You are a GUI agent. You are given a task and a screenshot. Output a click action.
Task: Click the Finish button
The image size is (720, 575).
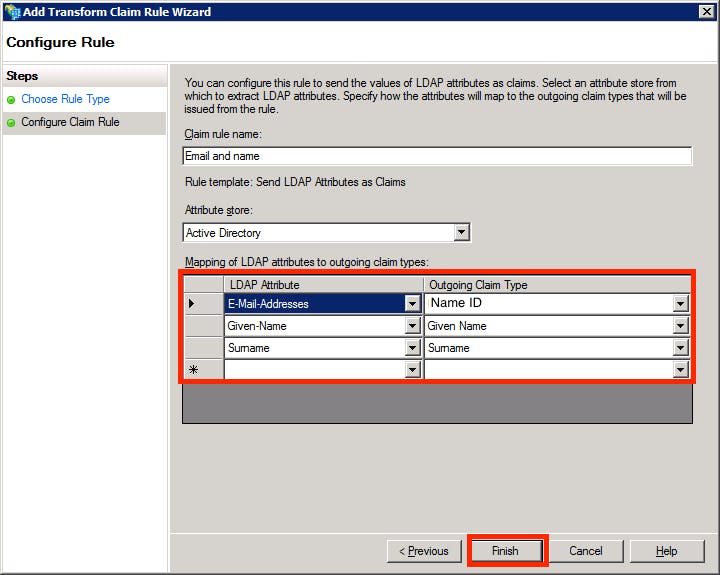(505, 551)
